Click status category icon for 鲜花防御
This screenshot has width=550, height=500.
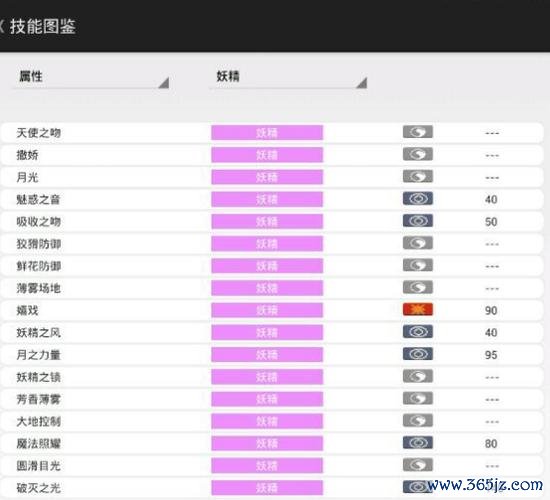click(417, 265)
